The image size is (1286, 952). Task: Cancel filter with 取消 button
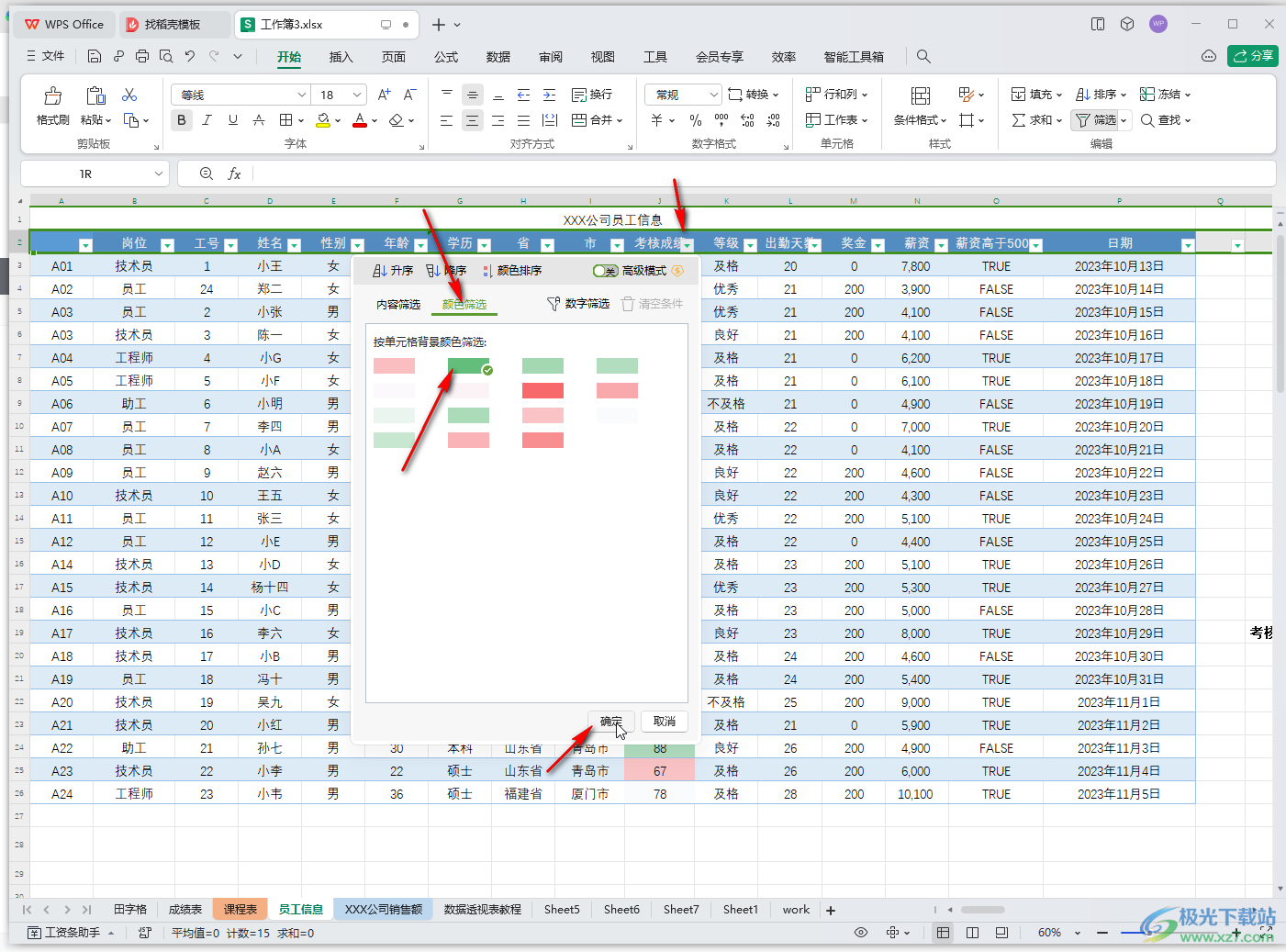[665, 722]
